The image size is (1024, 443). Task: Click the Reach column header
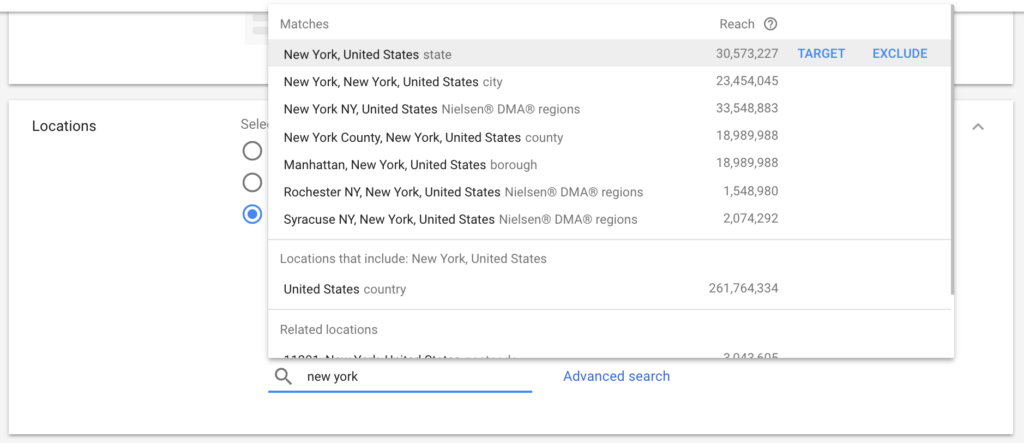point(737,24)
